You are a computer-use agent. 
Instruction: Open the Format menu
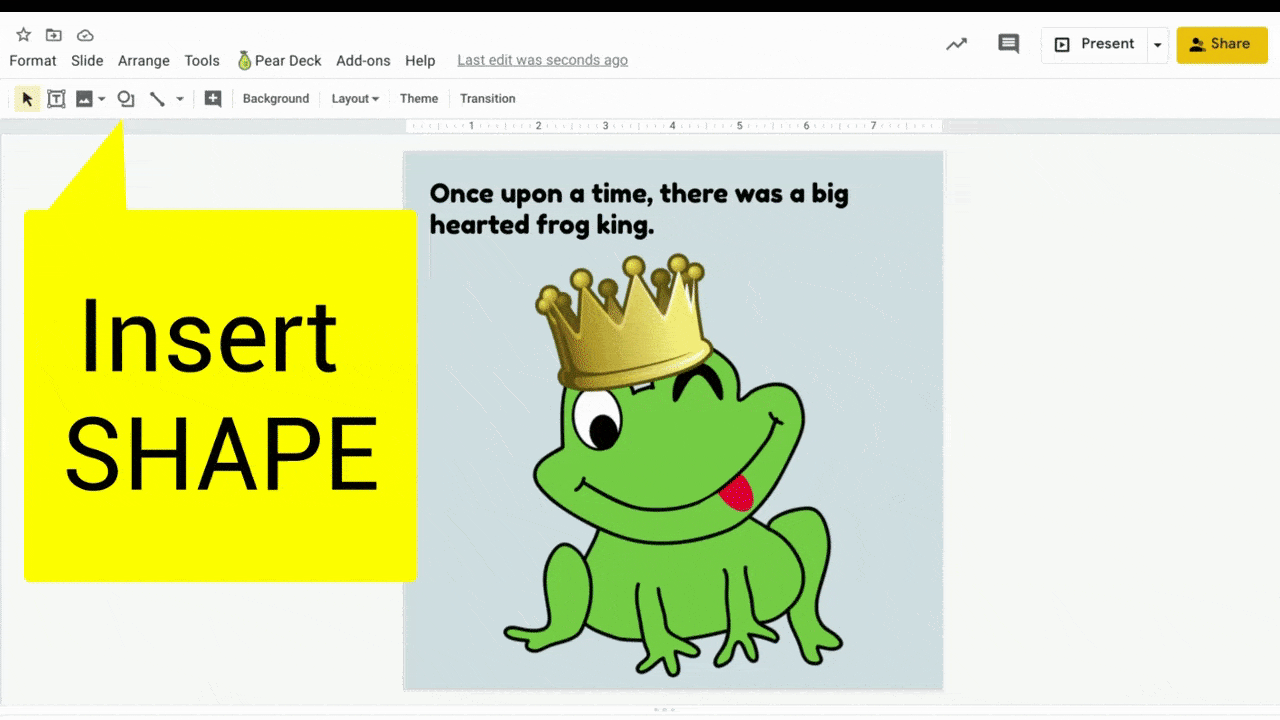33,61
